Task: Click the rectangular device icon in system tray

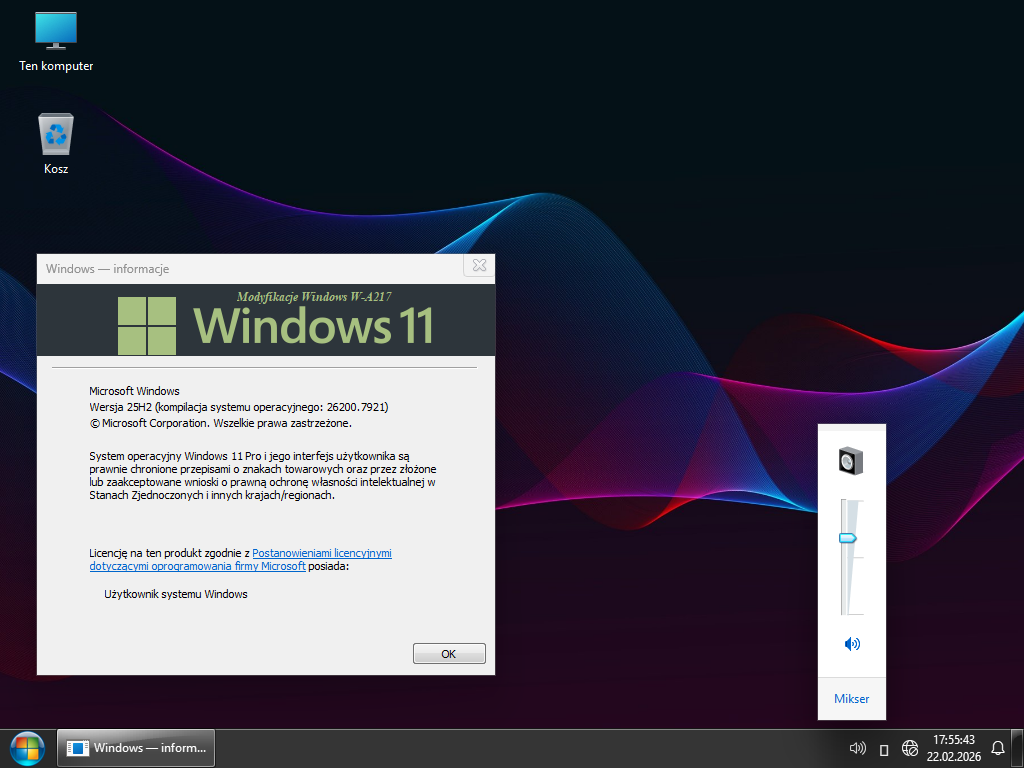Action: coord(884,749)
